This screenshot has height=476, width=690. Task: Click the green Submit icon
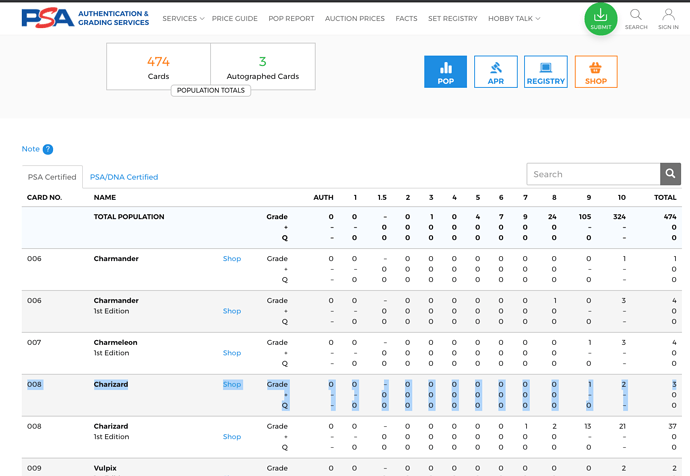tap(600, 18)
